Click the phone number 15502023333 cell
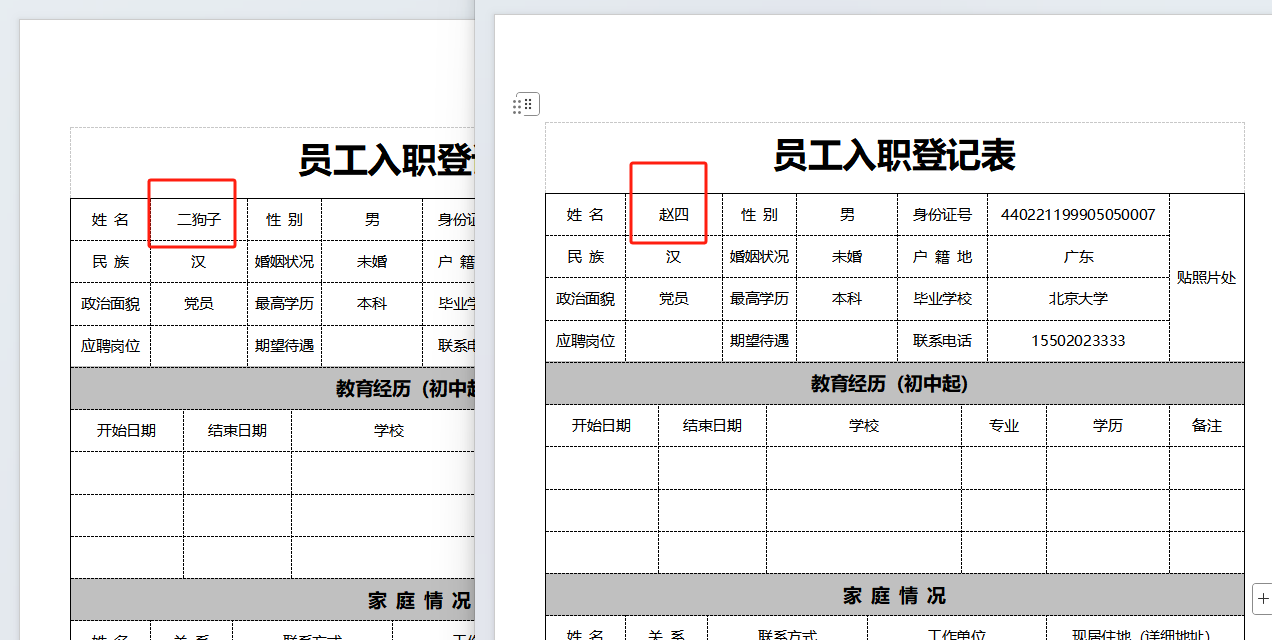The height and width of the screenshot is (640, 1272). (x=1078, y=341)
